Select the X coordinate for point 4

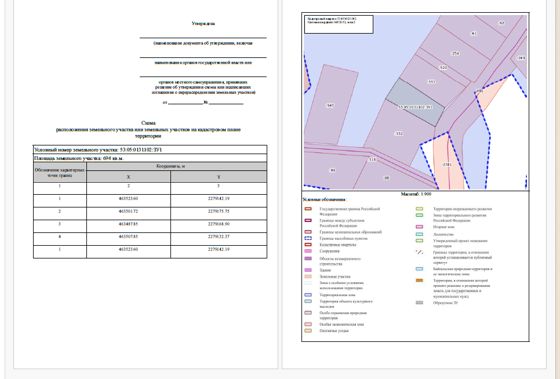point(129,236)
